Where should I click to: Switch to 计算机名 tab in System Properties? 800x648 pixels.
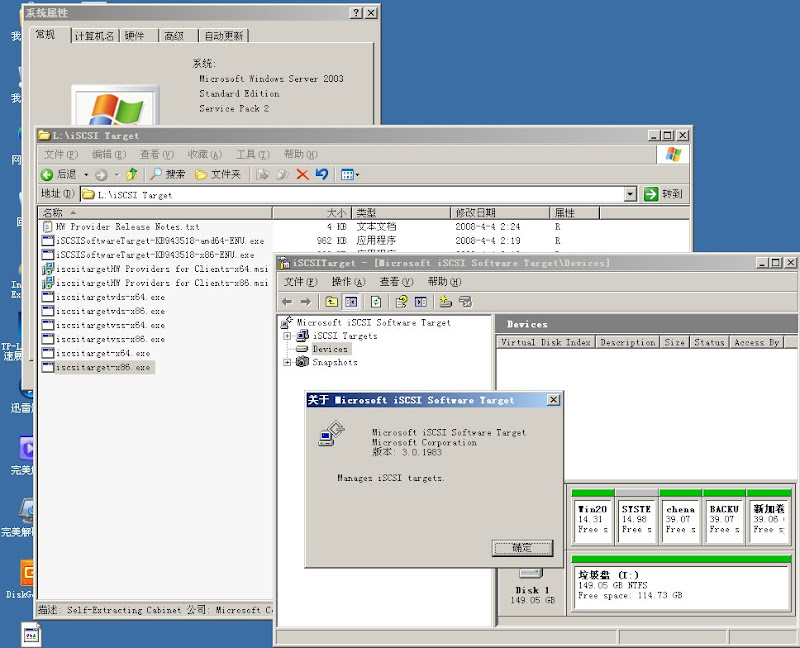(x=94, y=36)
